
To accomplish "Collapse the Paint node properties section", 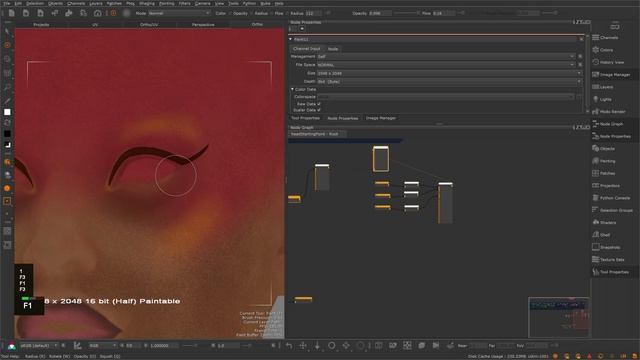I will [x=291, y=39].
